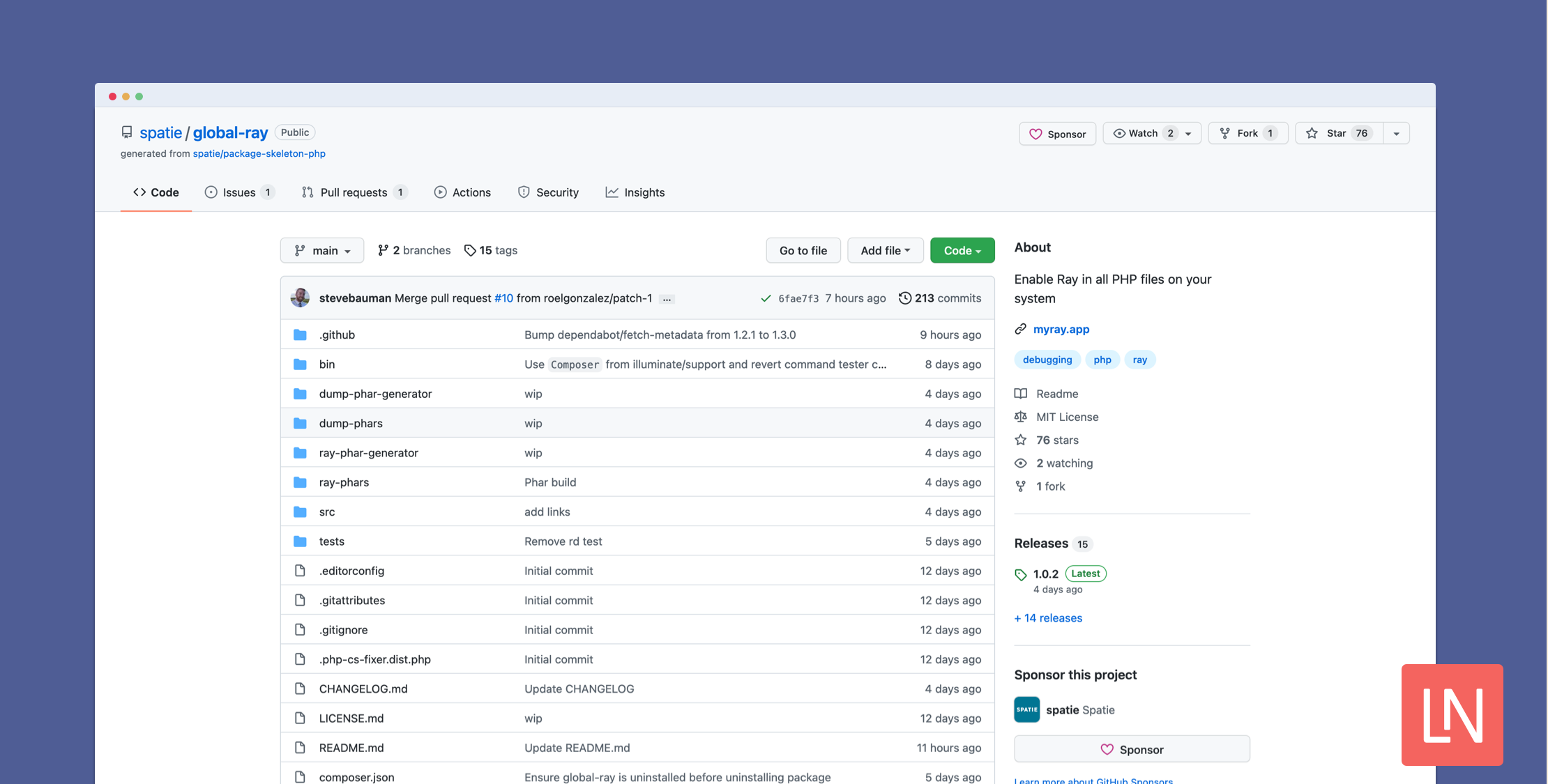Click the Sponsor button in header
1548x784 pixels.
tap(1057, 133)
